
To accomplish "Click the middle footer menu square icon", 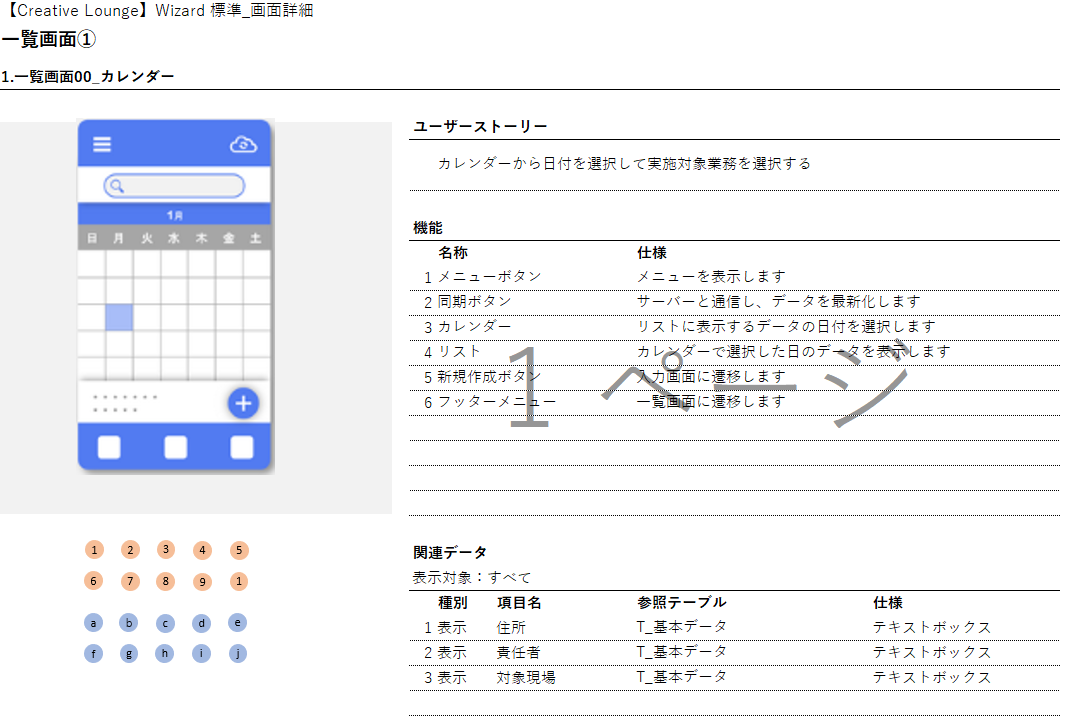I will pyautogui.click(x=175, y=447).
